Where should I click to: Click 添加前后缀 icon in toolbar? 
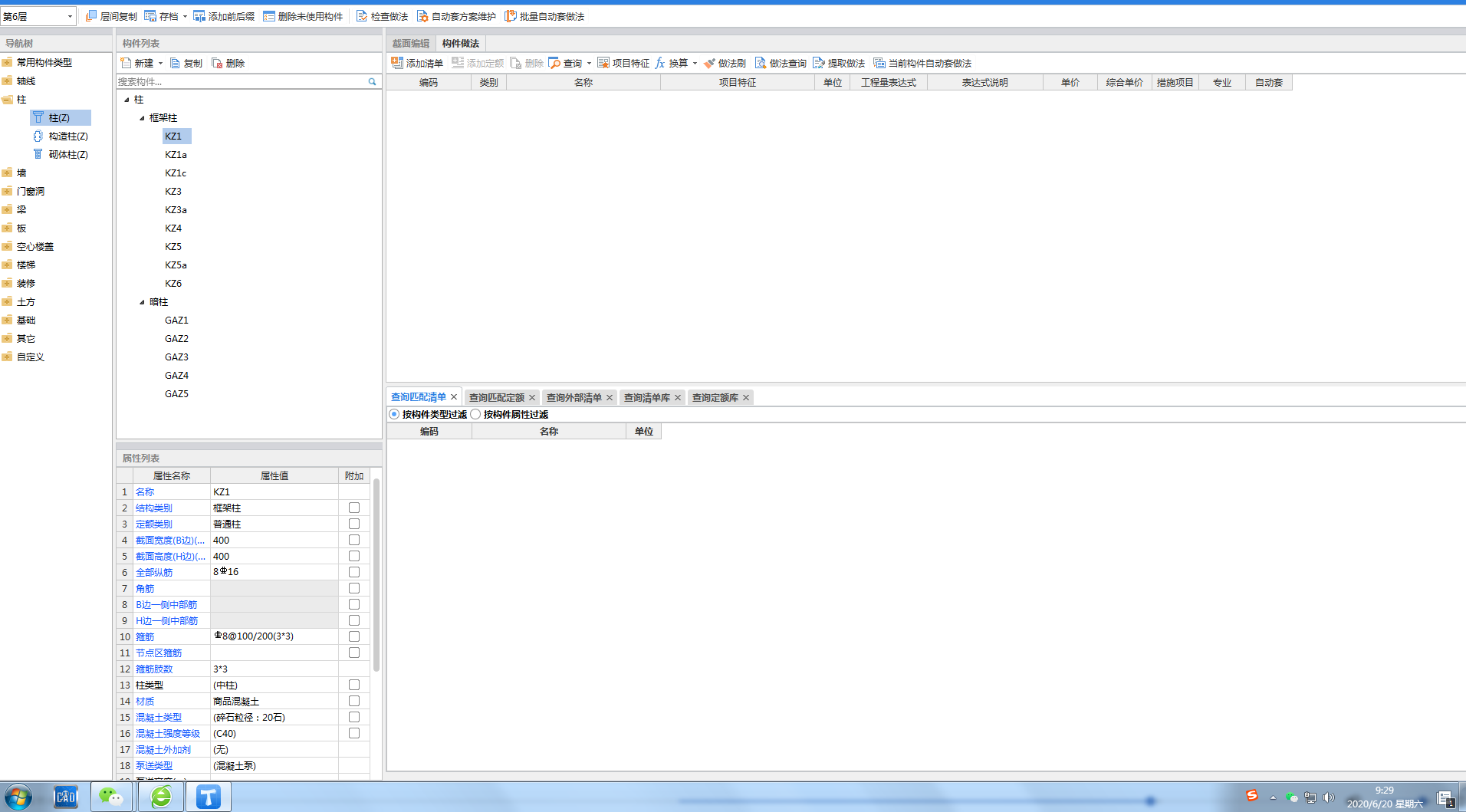[x=199, y=16]
